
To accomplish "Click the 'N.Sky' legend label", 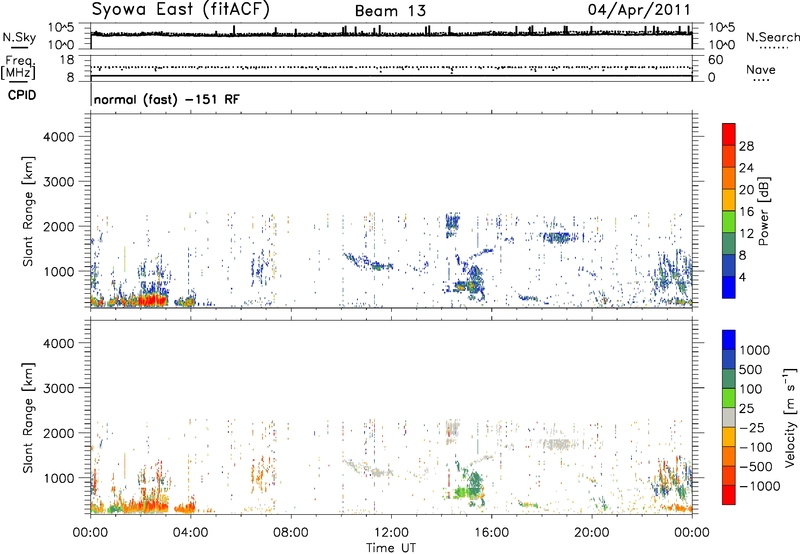I will point(19,37).
